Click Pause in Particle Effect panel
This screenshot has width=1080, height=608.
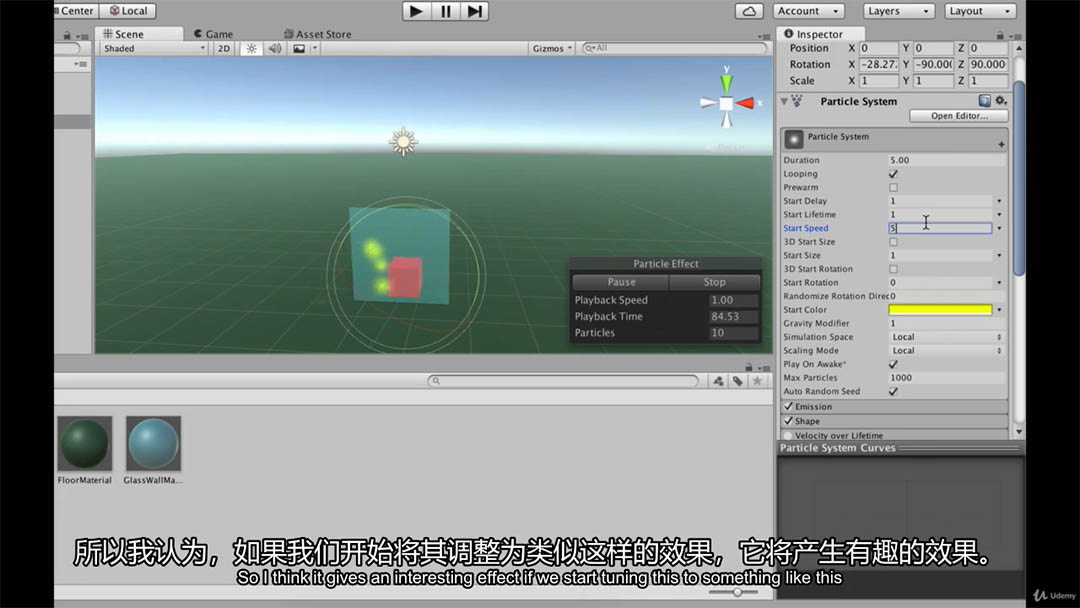click(621, 282)
